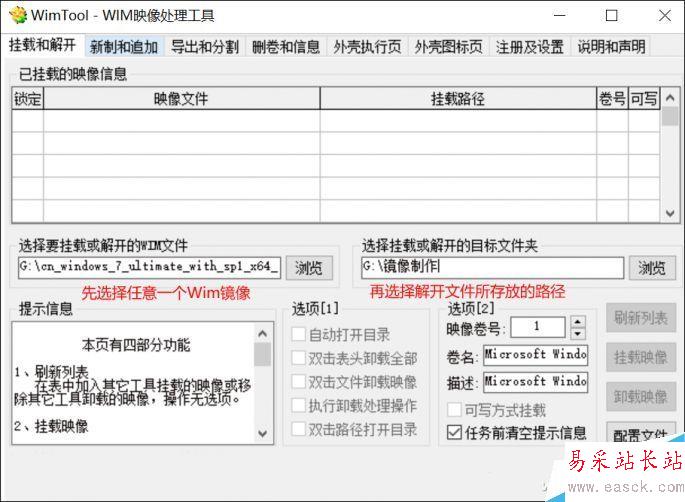Click the 可写 column header
This screenshot has height=502, width=685.
point(643,99)
